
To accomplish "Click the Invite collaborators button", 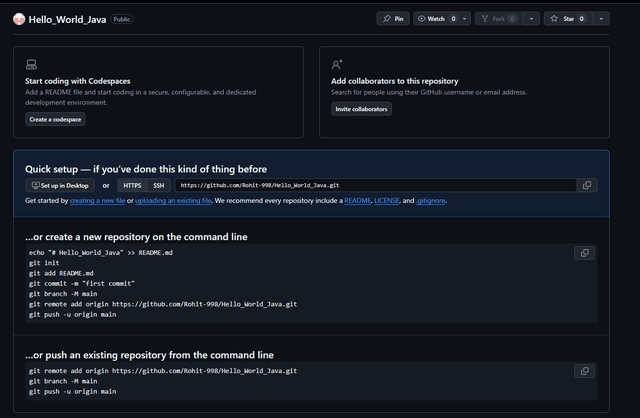I will [361, 109].
